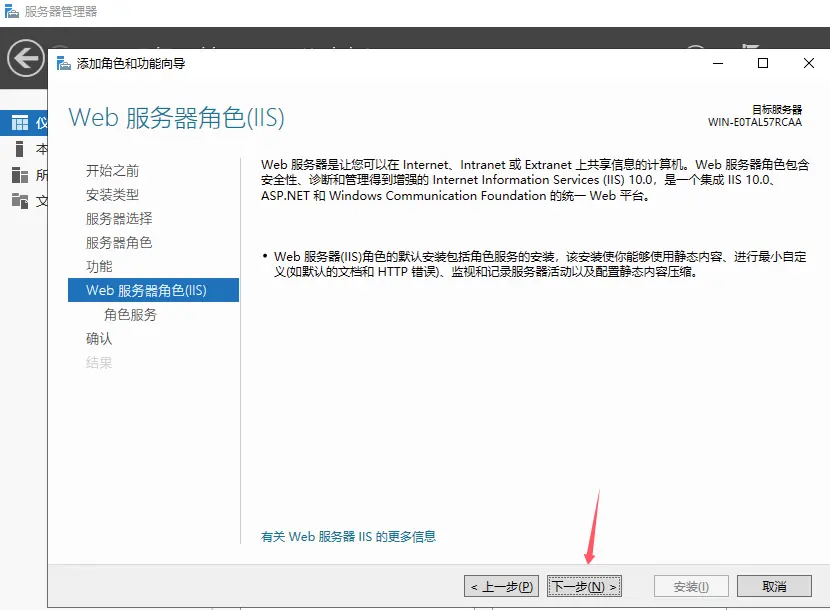Image resolution: width=830 pixels, height=610 pixels.
Task: Click the 下一步(N) button
Action: pos(584,586)
